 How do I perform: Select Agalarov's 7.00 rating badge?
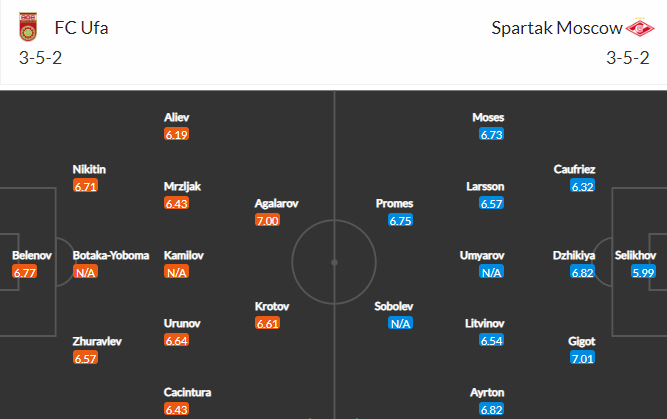[268, 220]
